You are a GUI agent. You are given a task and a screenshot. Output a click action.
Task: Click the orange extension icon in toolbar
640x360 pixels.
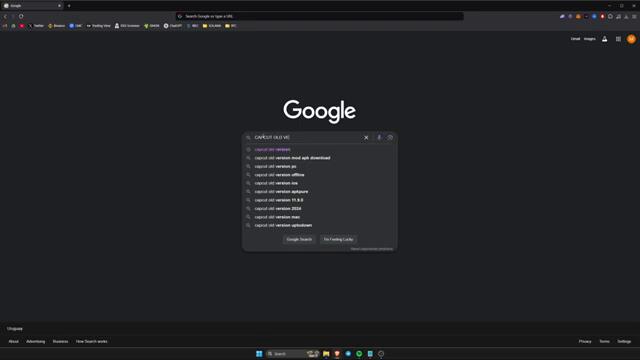tap(578, 16)
